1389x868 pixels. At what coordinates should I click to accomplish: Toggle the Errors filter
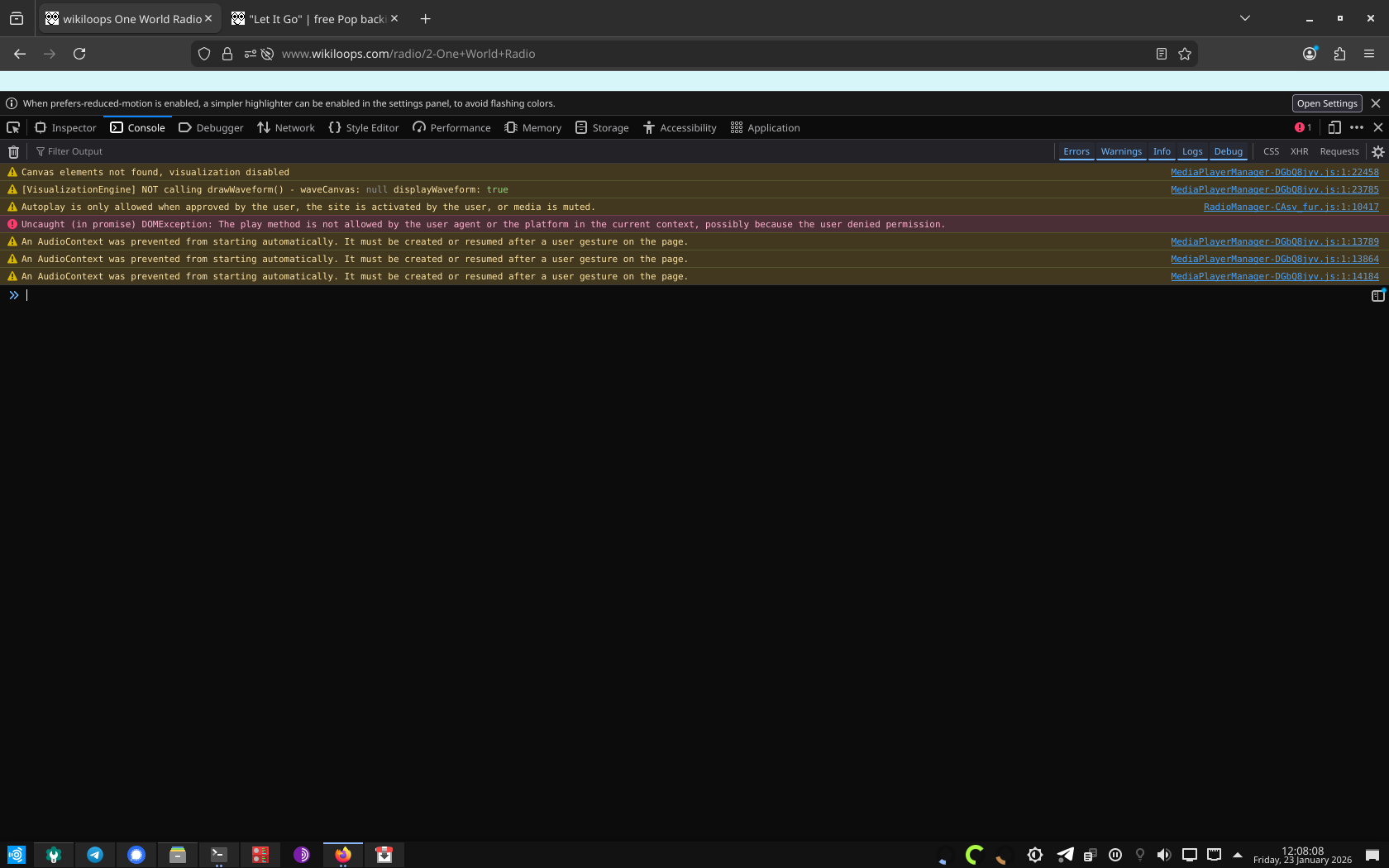click(1076, 151)
